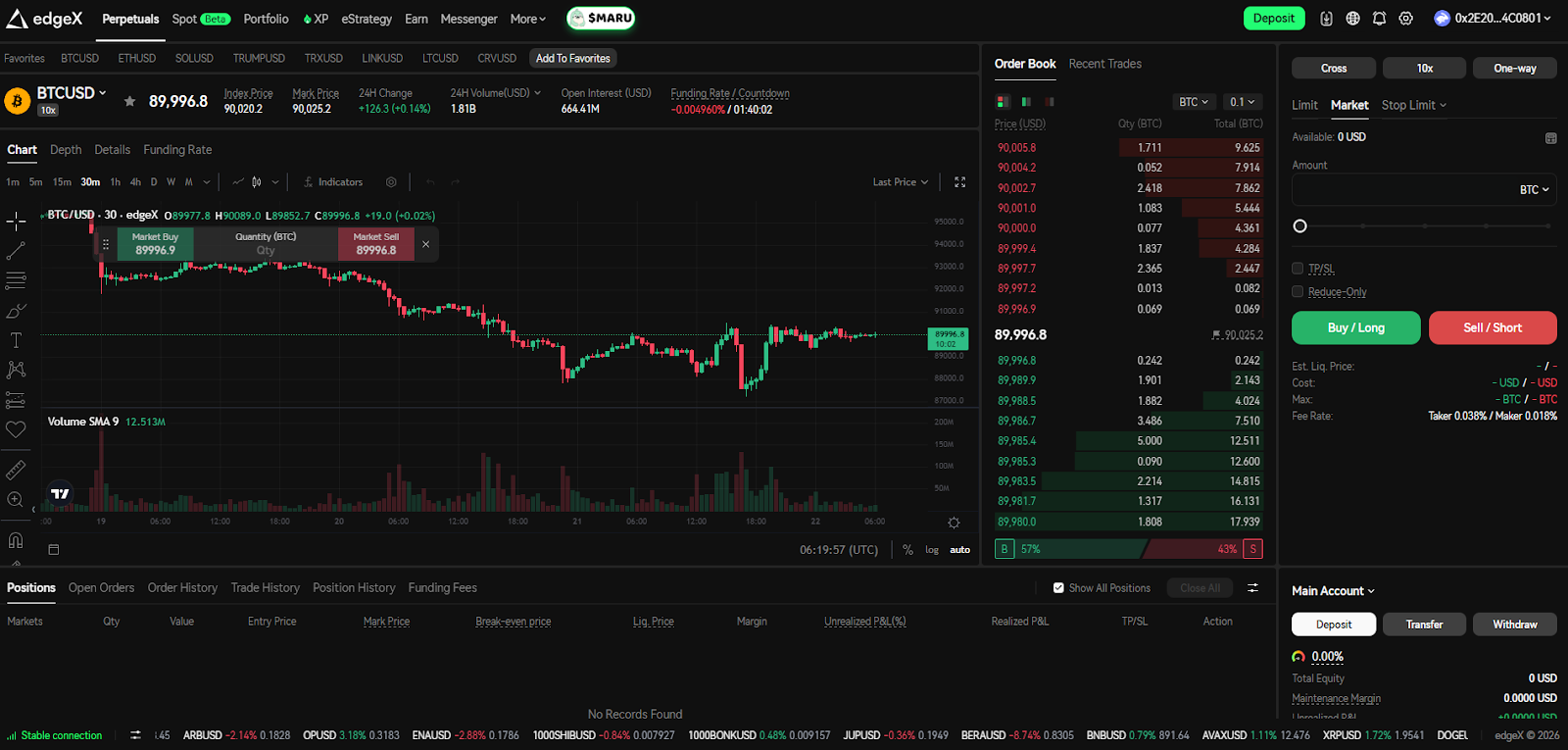1568x750 pixels.
Task: Select the text annotation tool
Action: pyautogui.click(x=16, y=340)
